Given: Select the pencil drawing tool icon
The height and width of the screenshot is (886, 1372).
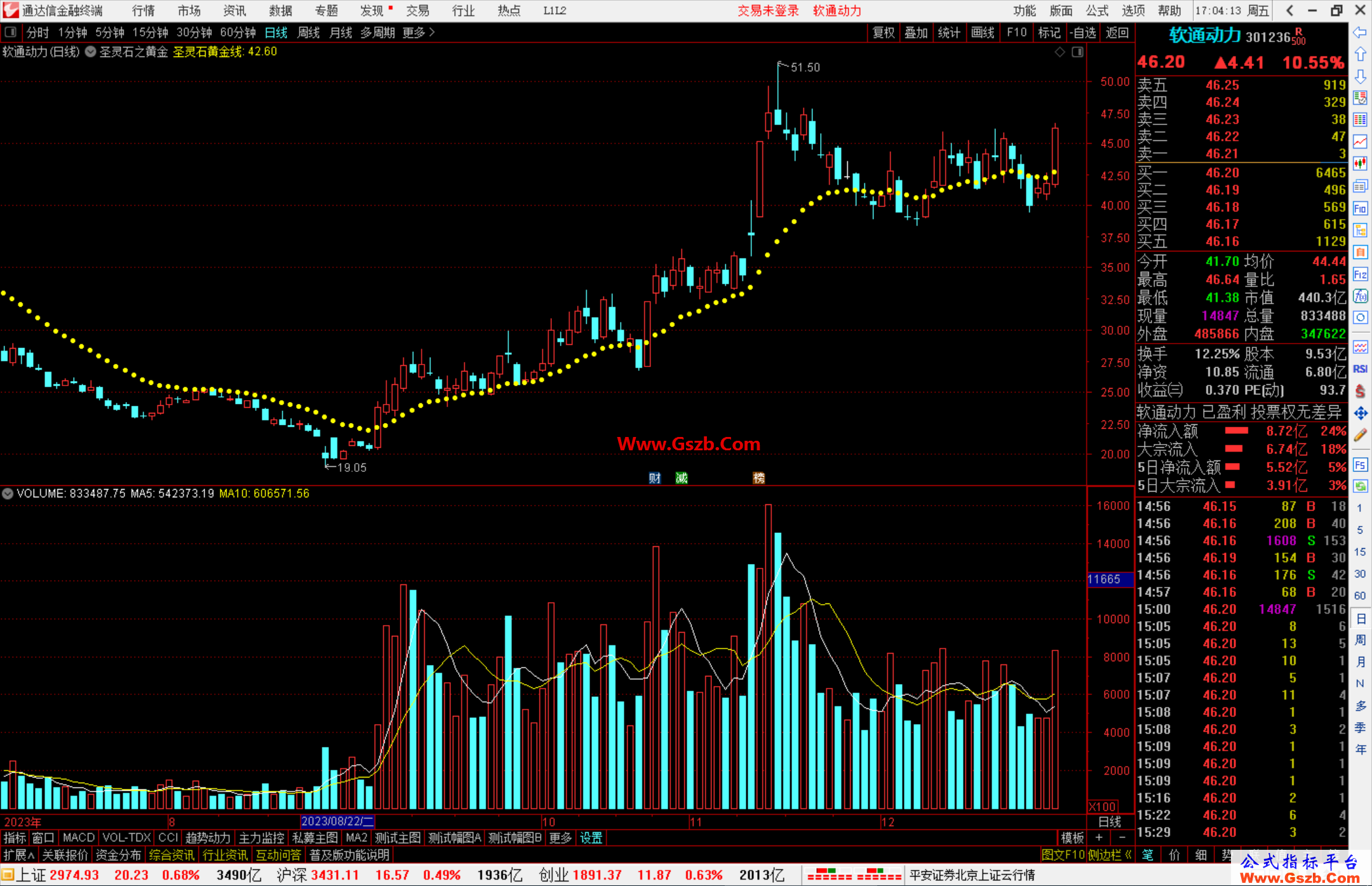Looking at the screenshot, I should click(x=1360, y=436).
